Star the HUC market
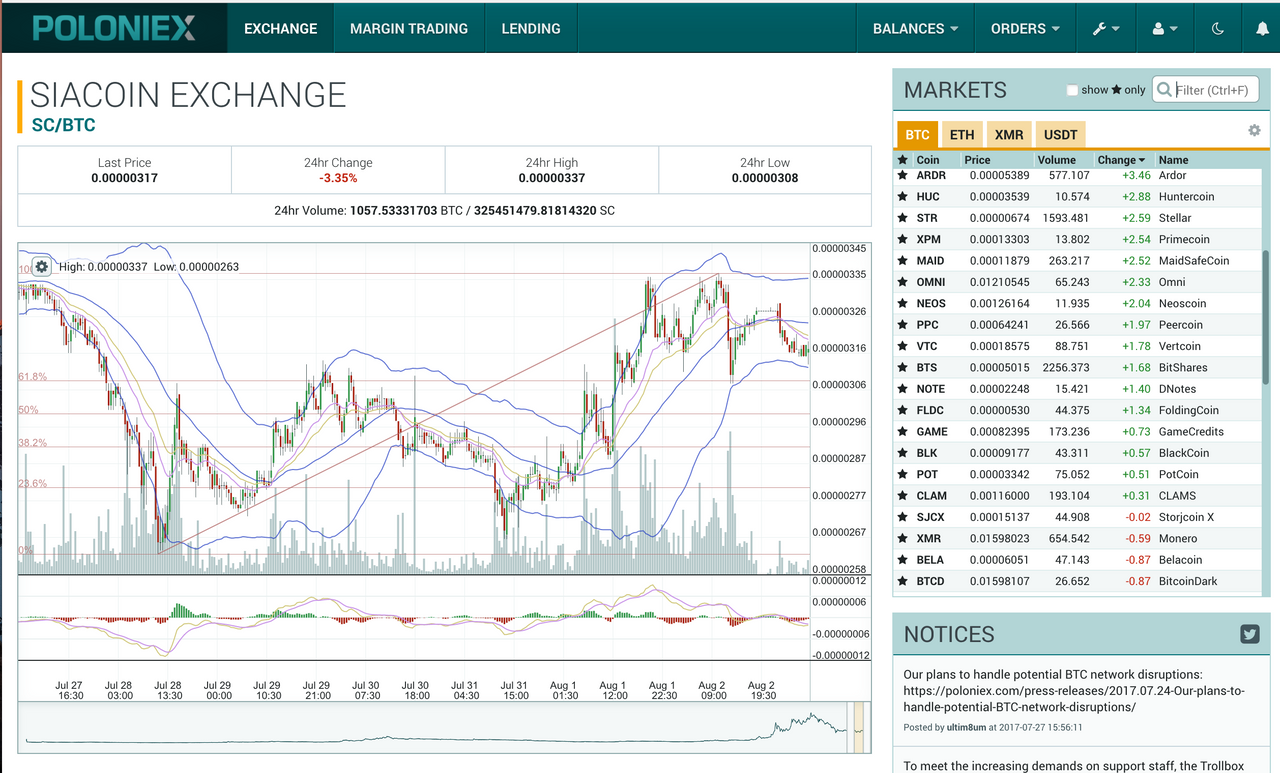This screenshot has width=1280, height=773. (903, 197)
